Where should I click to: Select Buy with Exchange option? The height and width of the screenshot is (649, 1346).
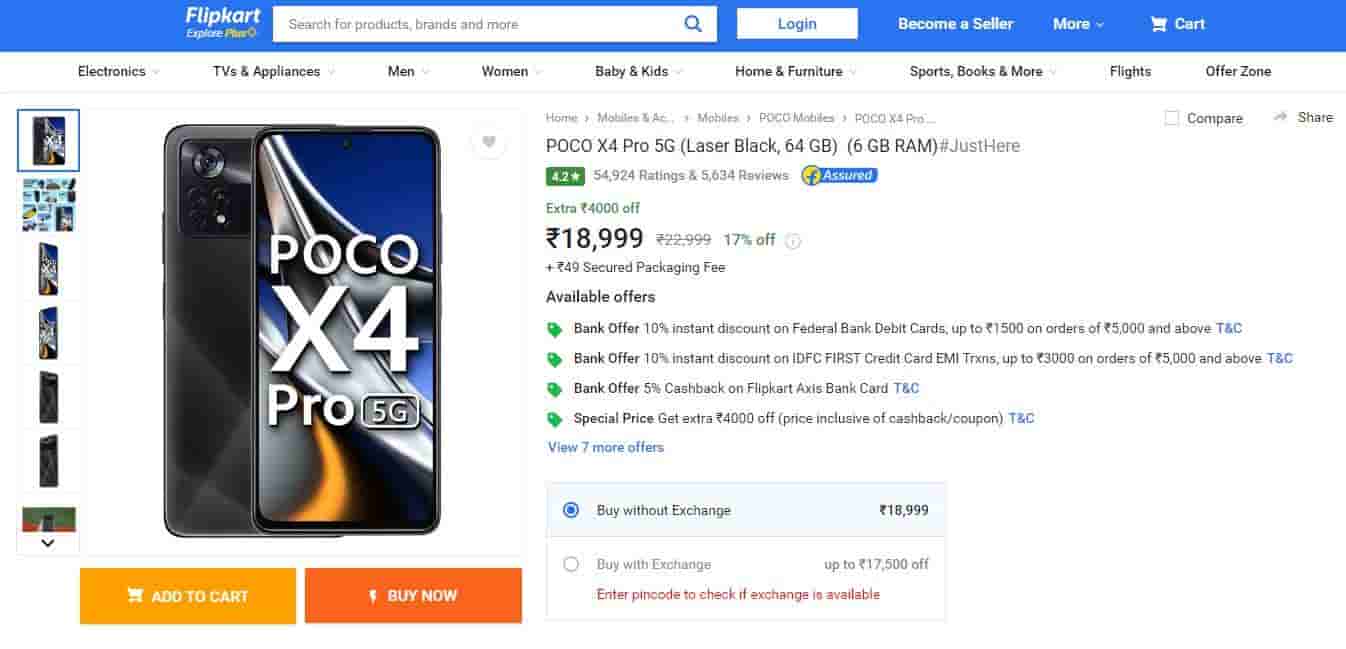coord(571,564)
